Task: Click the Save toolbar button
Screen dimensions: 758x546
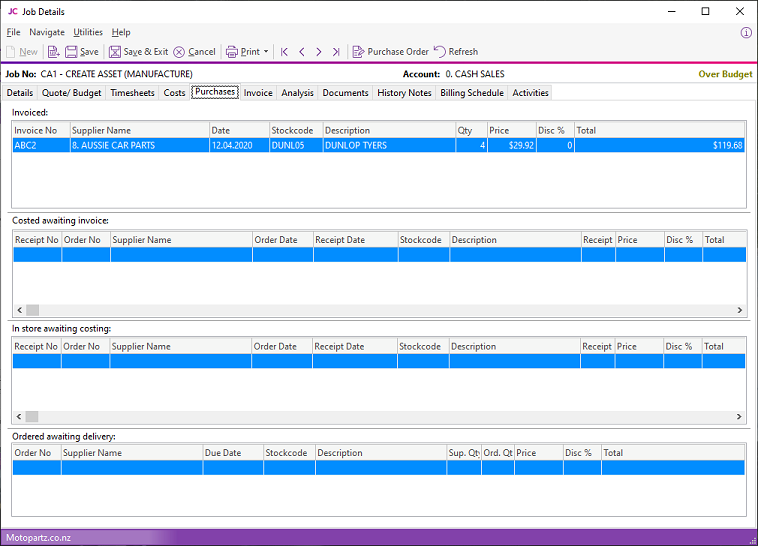Action: coord(82,52)
